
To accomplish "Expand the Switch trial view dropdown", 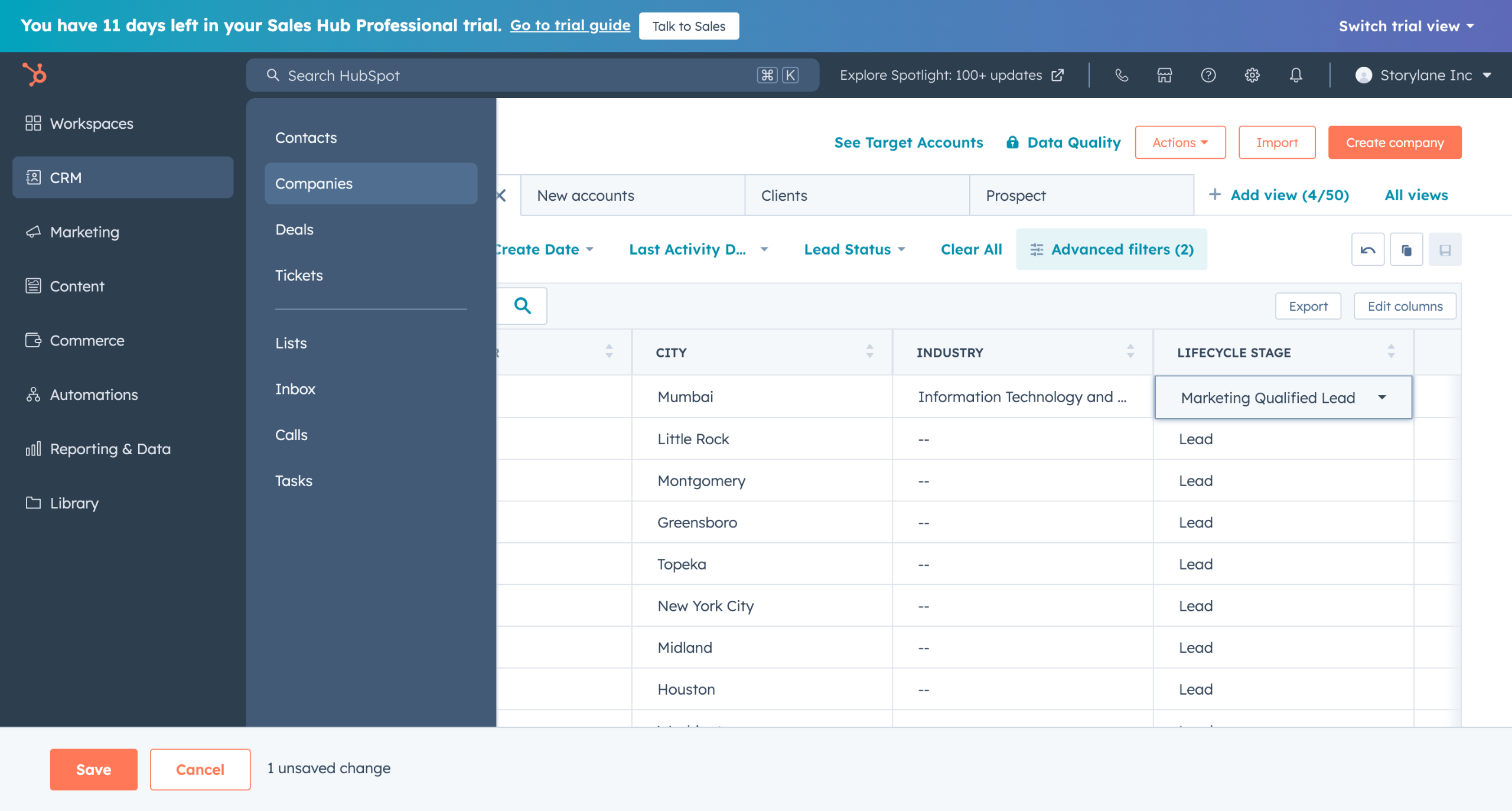I will pos(1406,26).
